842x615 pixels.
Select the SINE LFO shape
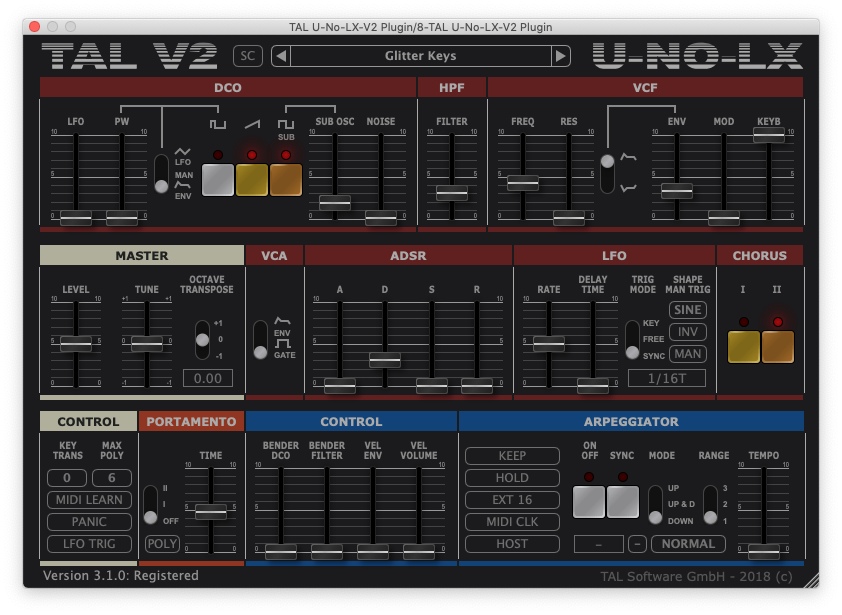point(688,310)
